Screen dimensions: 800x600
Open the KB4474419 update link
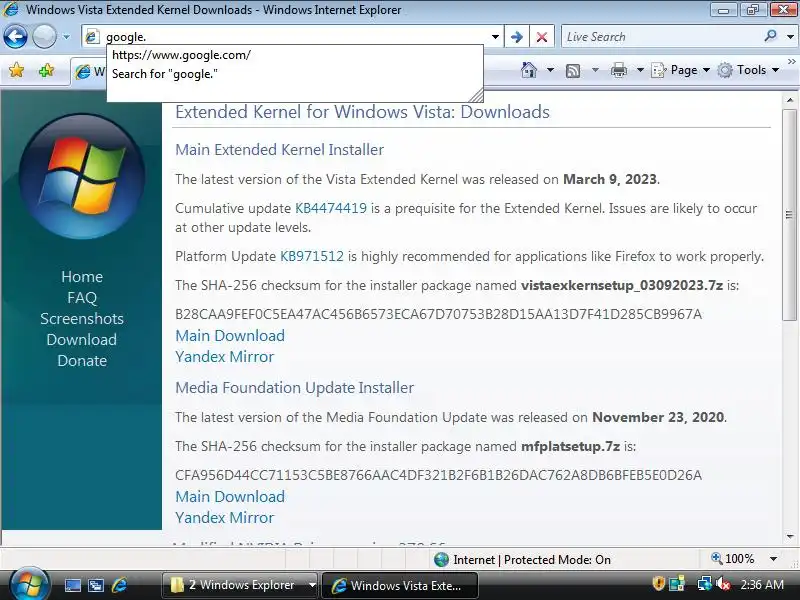pyautogui.click(x=331, y=208)
